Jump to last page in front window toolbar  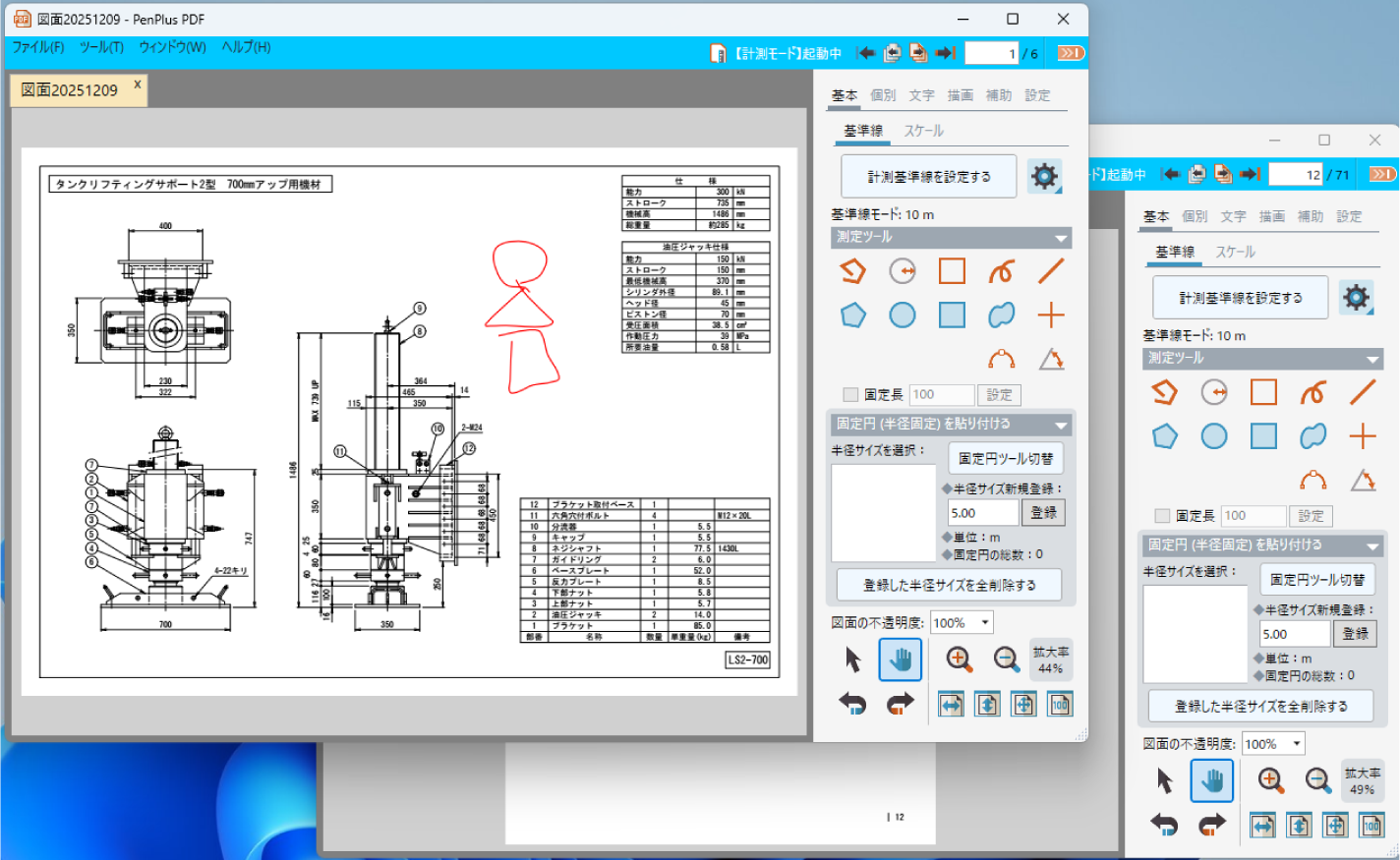pos(945,53)
